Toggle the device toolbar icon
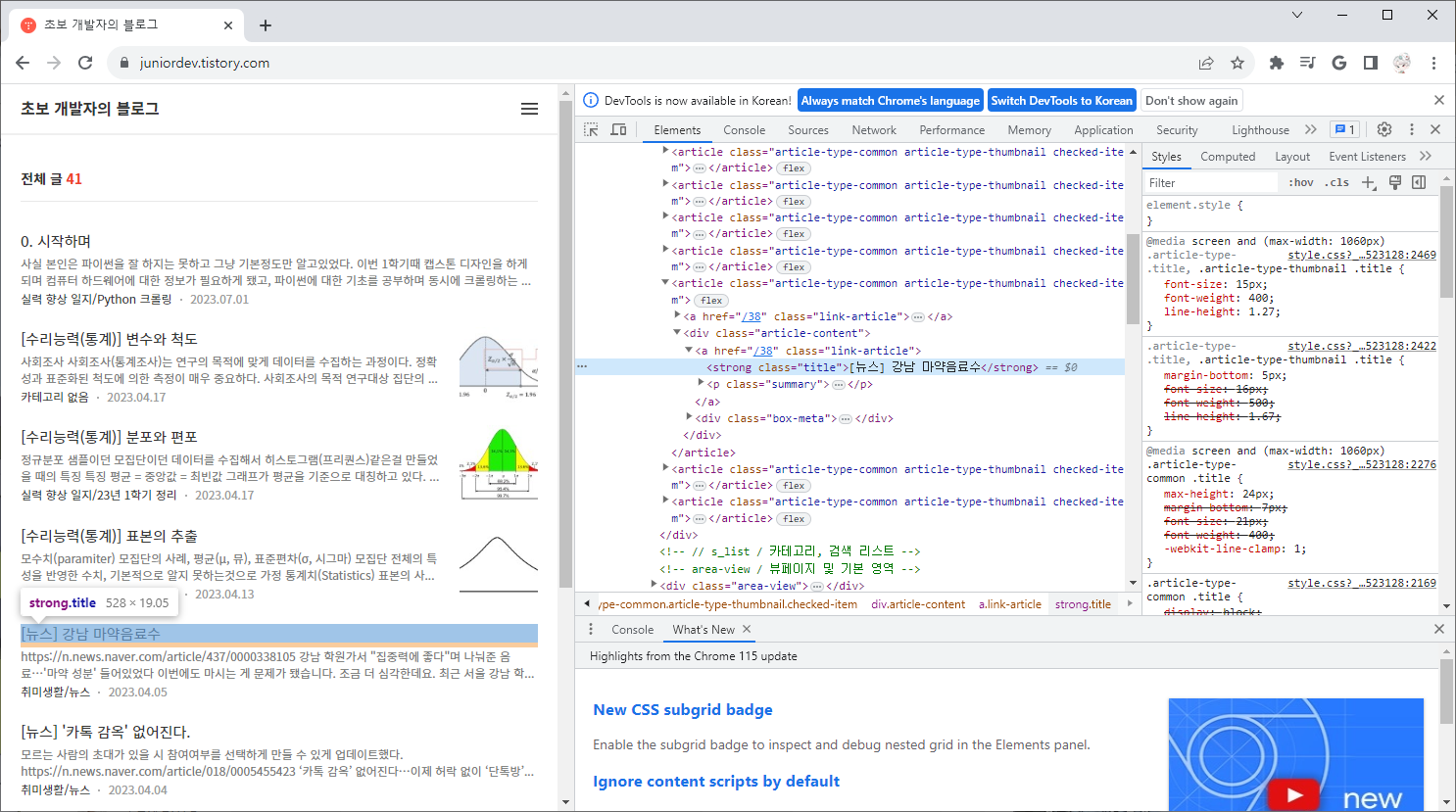Screen dimensions: 1456x812 pos(618,129)
